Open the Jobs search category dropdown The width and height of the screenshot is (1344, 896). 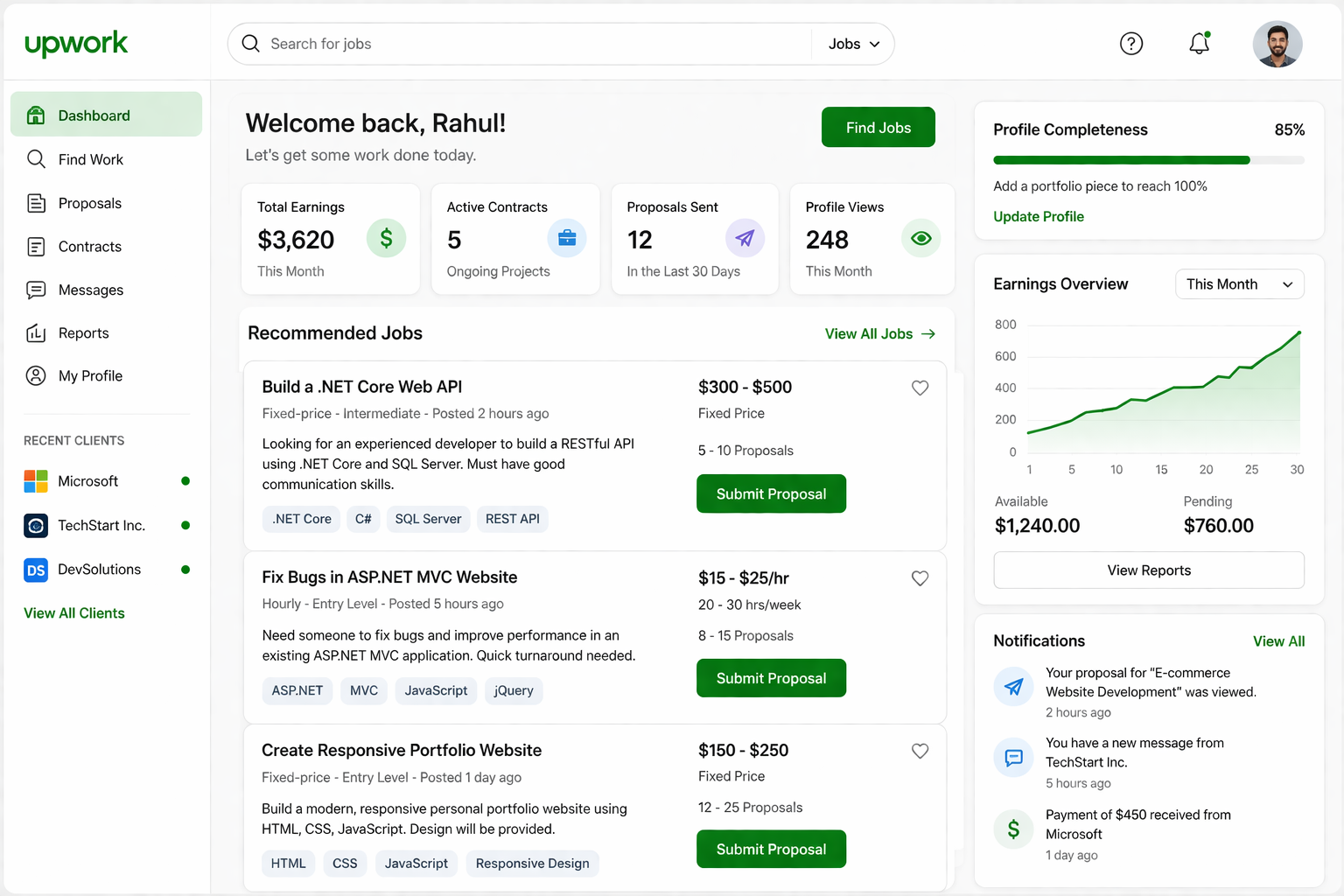pos(851,43)
